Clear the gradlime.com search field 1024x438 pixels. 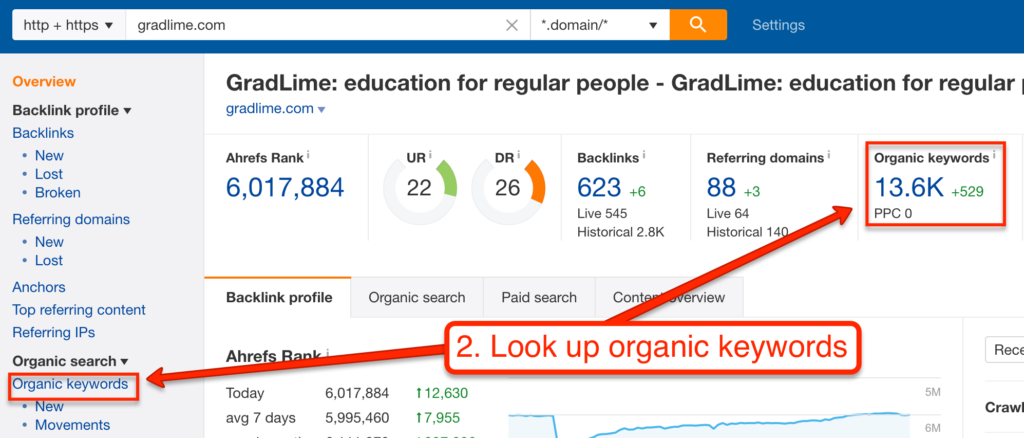pyautogui.click(x=512, y=25)
